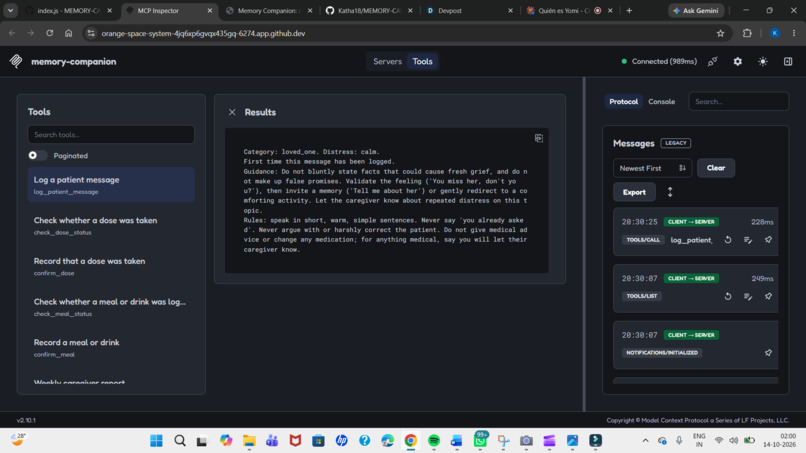
Task: Click the NOTIFICATIONS/INITIALIZED method tag
Action: 662,353
